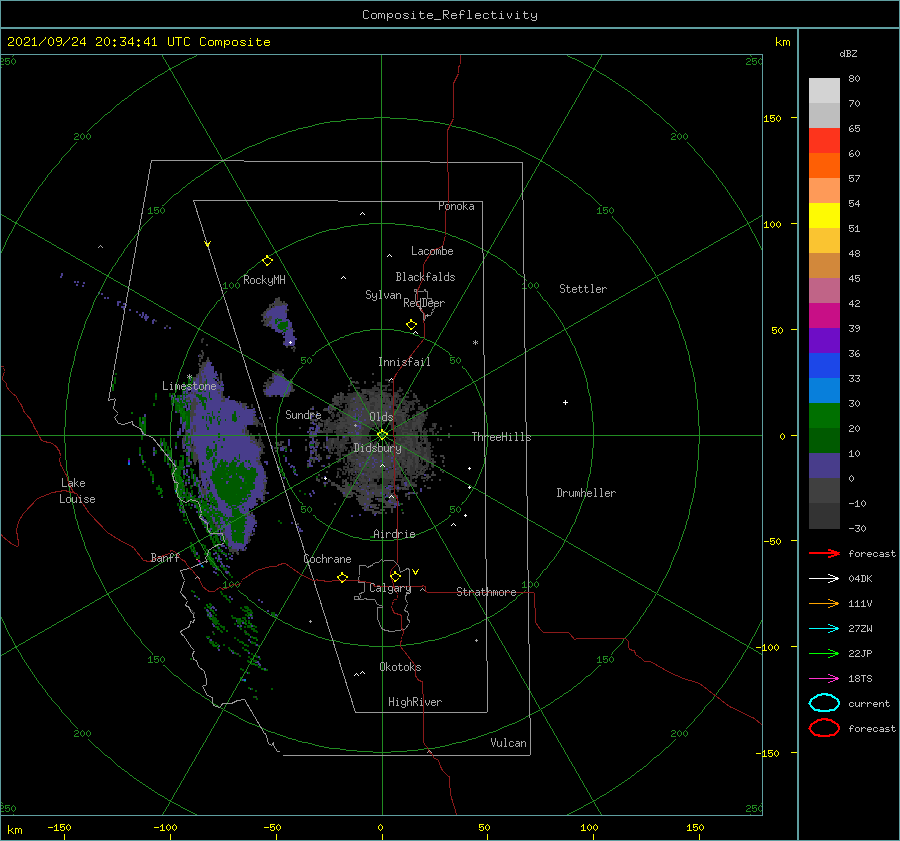Click the blue 33-36 dBZ color swatch
Viewport: 900px width, 841px height.
(824, 365)
